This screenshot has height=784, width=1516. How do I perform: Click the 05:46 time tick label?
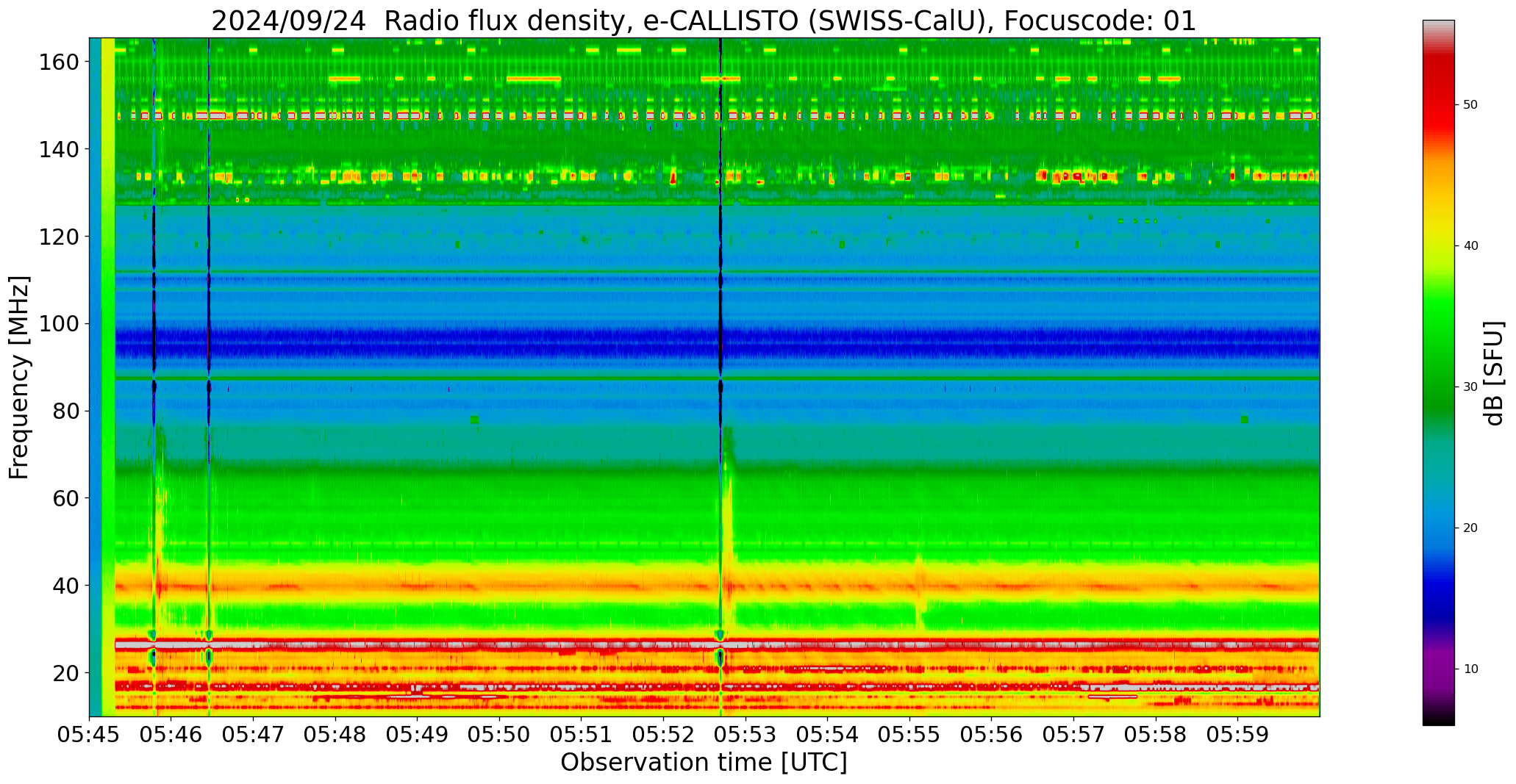[x=171, y=734]
